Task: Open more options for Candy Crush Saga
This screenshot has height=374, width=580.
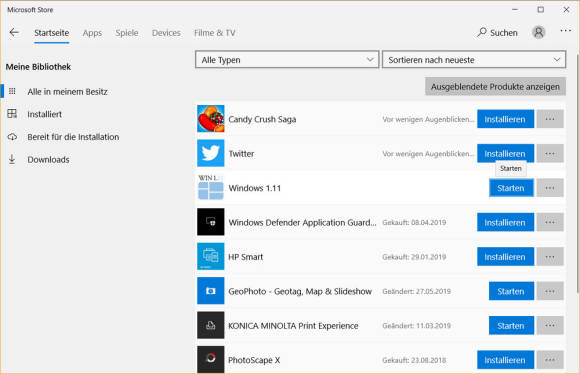Action: [550, 119]
